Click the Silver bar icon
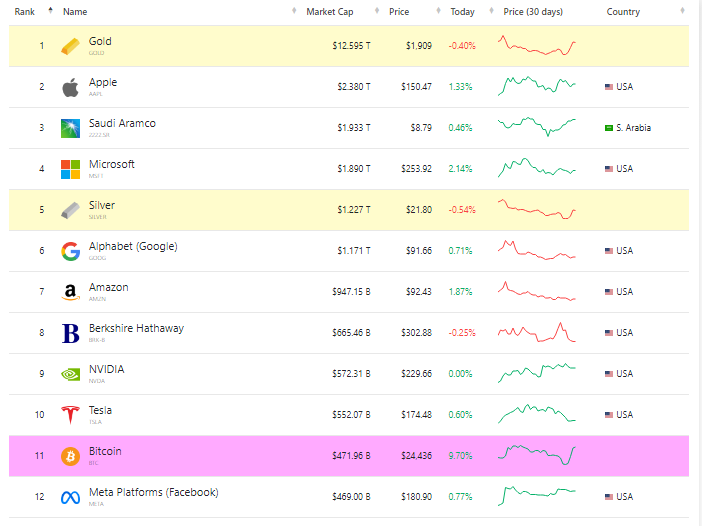This screenshot has width=702, height=526. click(x=70, y=210)
